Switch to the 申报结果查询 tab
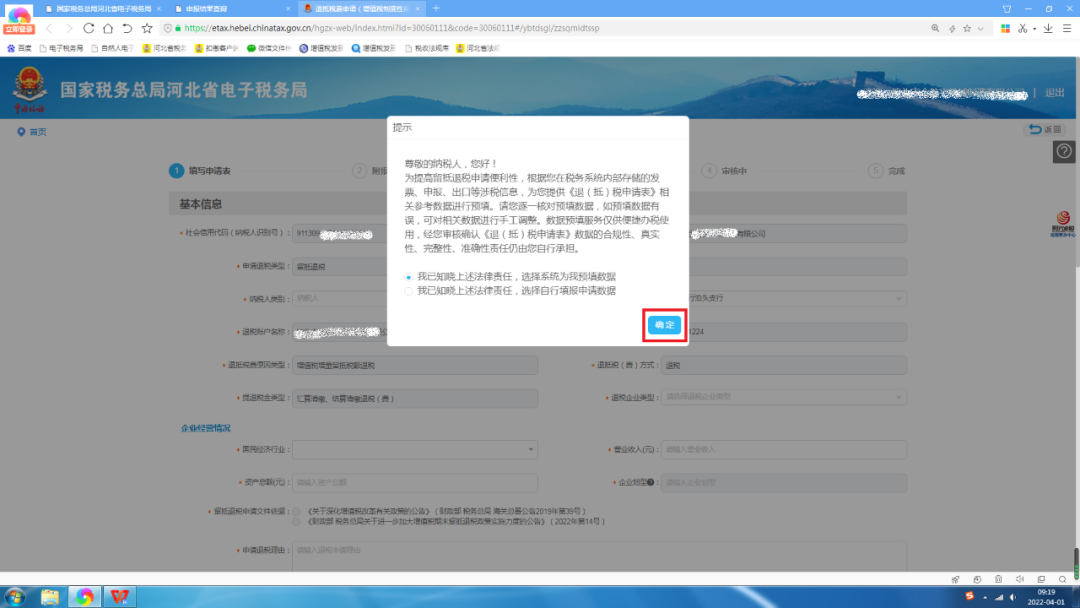1080x608 pixels. [231, 9]
